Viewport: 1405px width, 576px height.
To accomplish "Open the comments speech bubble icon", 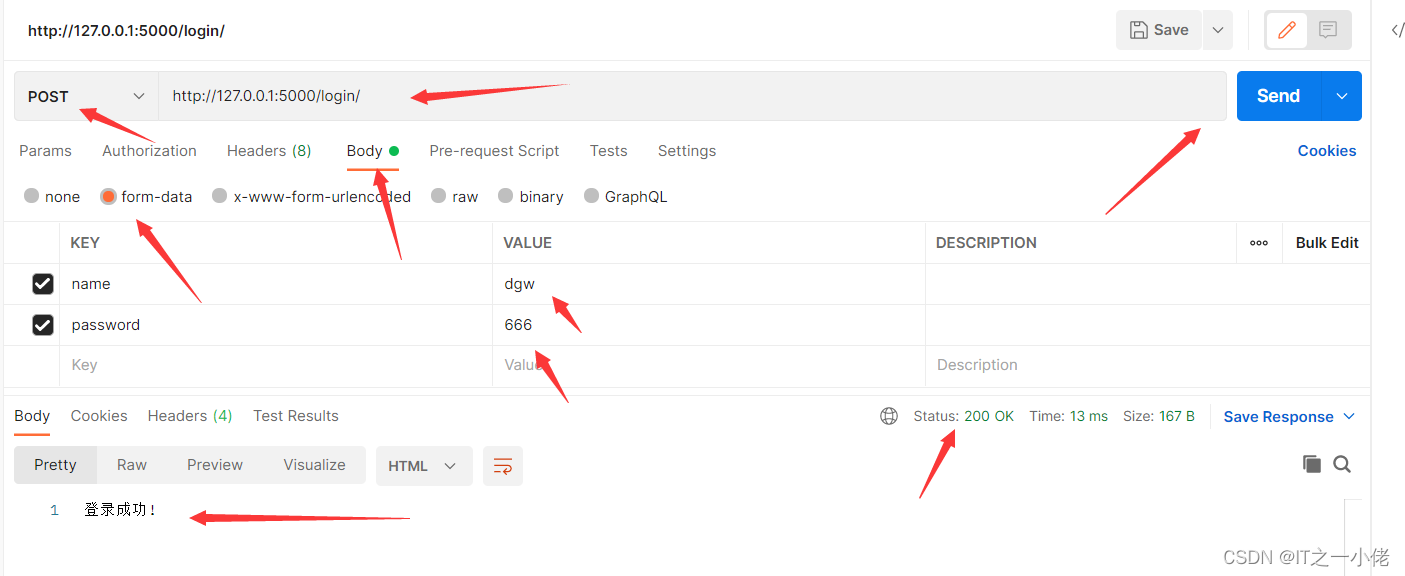I will coord(1328,30).
